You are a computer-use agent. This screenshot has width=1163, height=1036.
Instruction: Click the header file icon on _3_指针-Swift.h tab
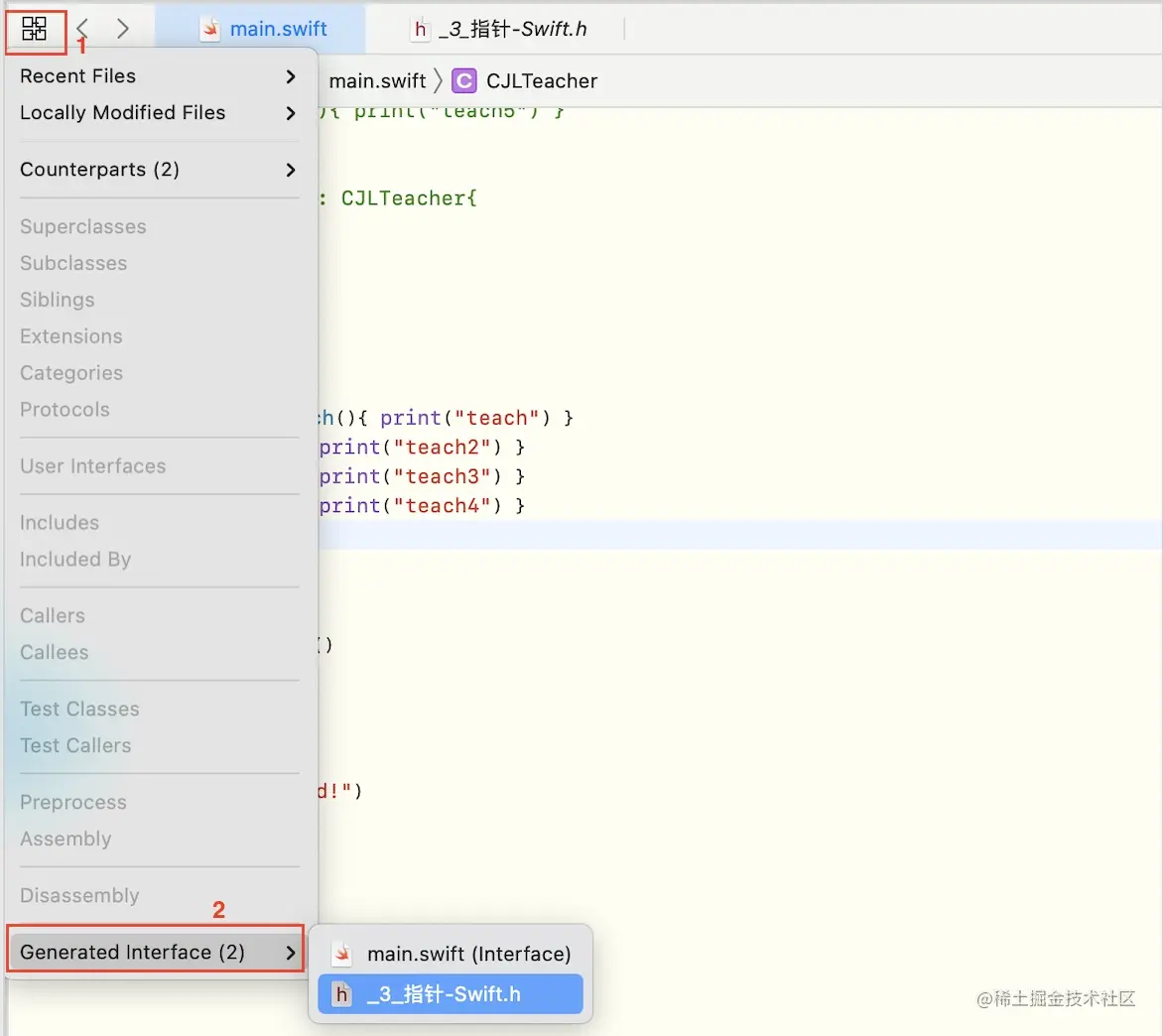(421, 29)
